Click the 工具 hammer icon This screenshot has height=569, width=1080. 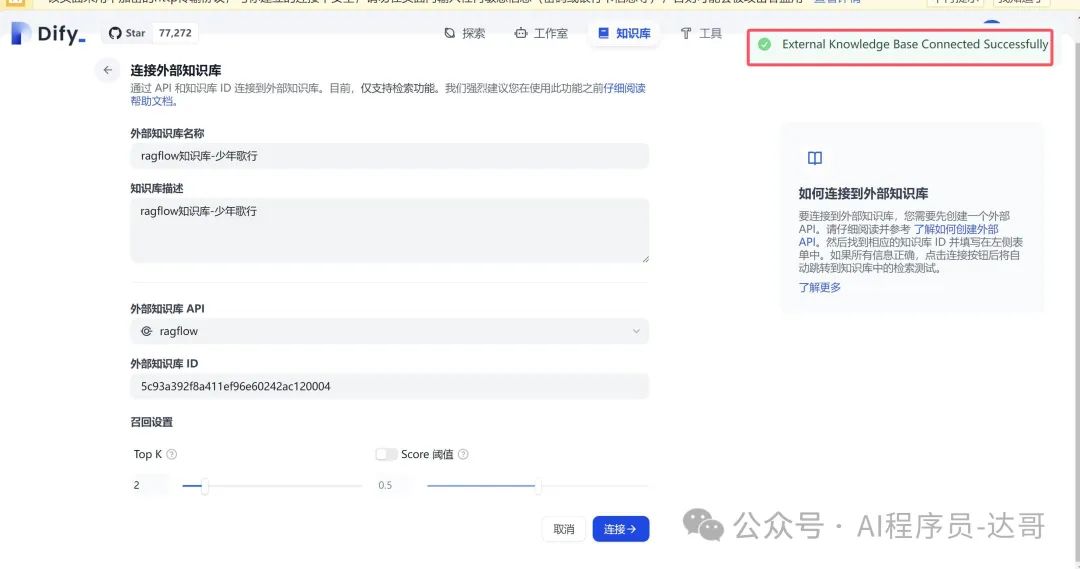click(685, 33)
